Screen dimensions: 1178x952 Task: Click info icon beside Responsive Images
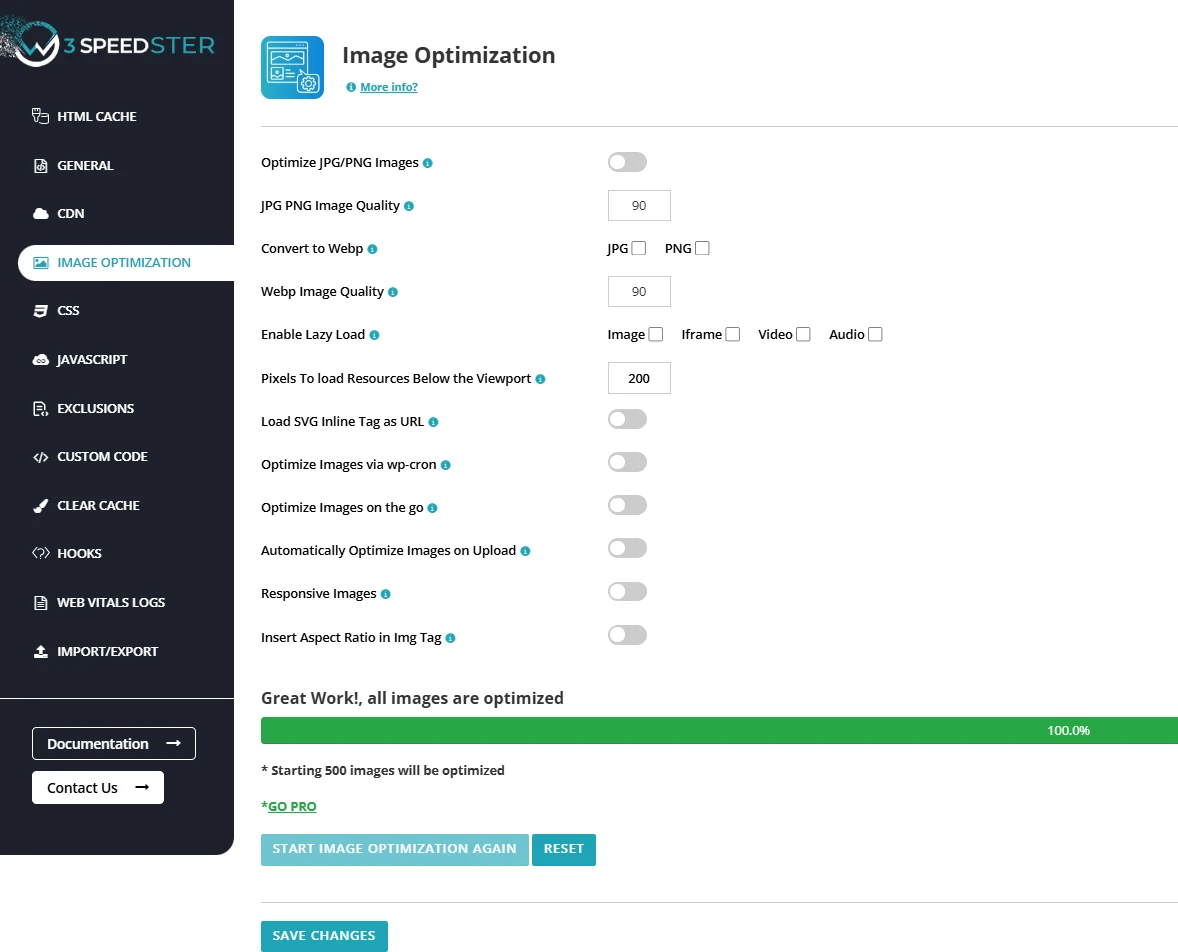(x=386, y=594)
